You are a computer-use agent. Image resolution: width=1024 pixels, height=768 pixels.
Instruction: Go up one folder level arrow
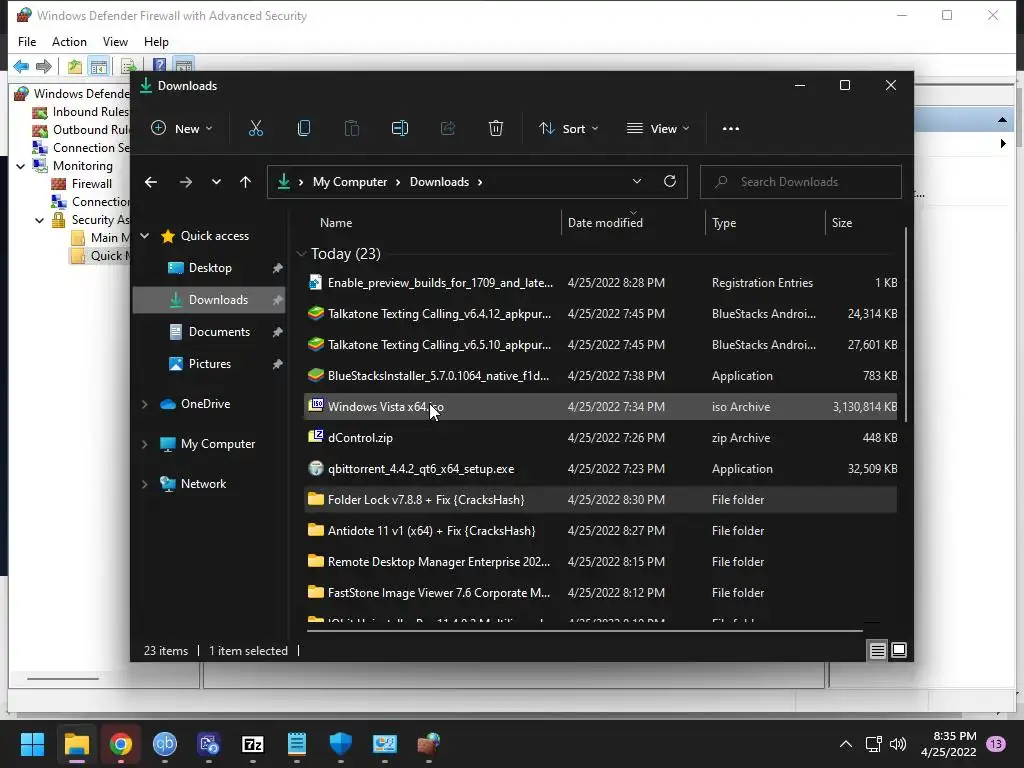tap(246, 182)
